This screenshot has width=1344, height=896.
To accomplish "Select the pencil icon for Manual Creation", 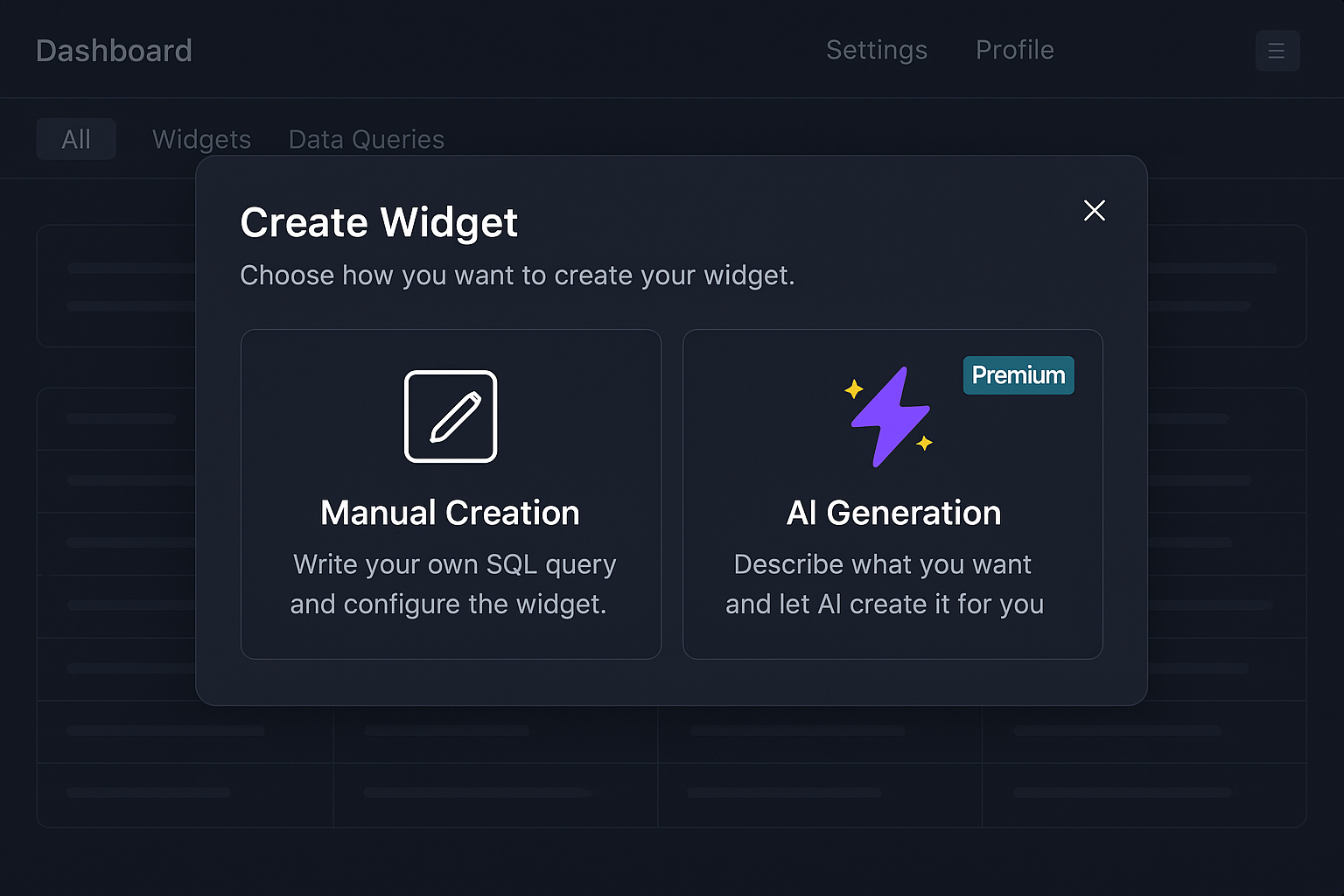I will [450, 416].
